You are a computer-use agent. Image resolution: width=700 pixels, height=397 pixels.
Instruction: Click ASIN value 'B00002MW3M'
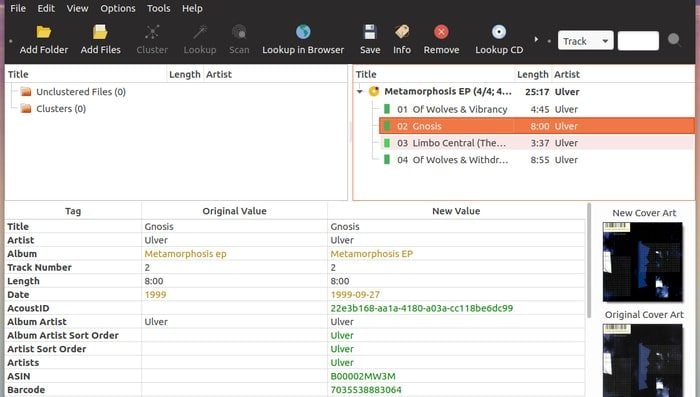tap(363, 376)
